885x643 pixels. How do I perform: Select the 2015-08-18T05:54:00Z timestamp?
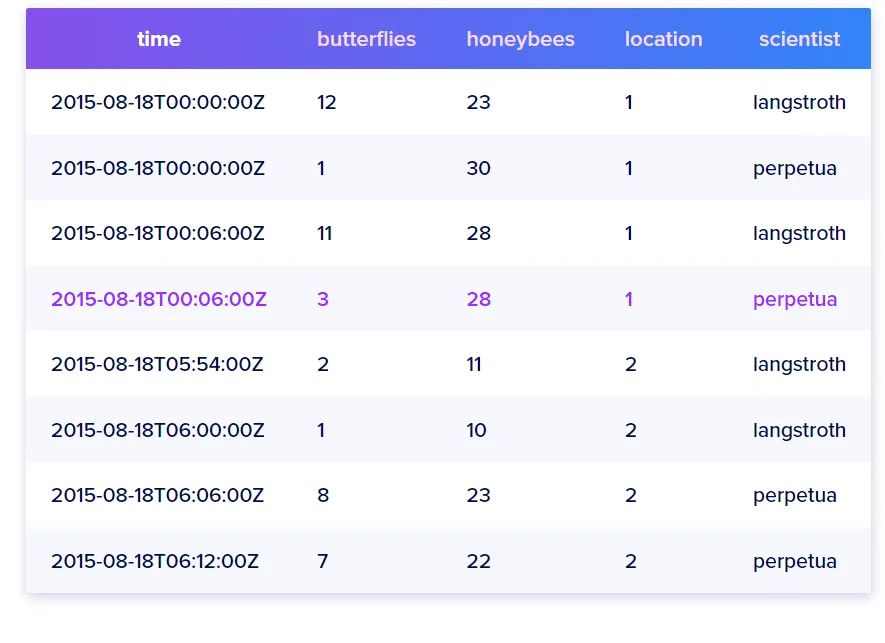(157, 364)
